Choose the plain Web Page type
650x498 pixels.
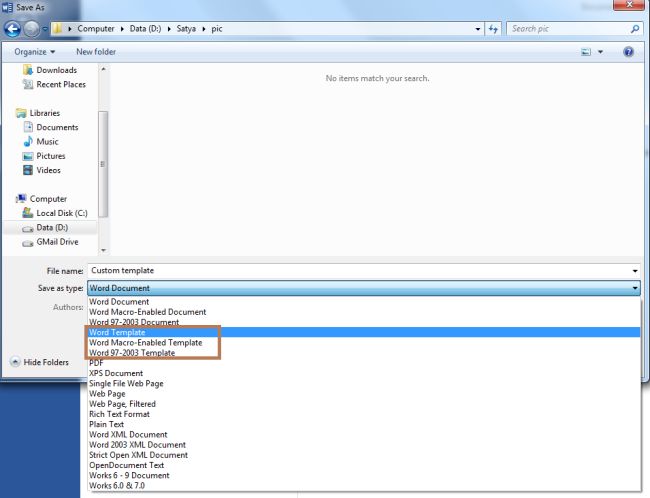click(x=364, y=394)
